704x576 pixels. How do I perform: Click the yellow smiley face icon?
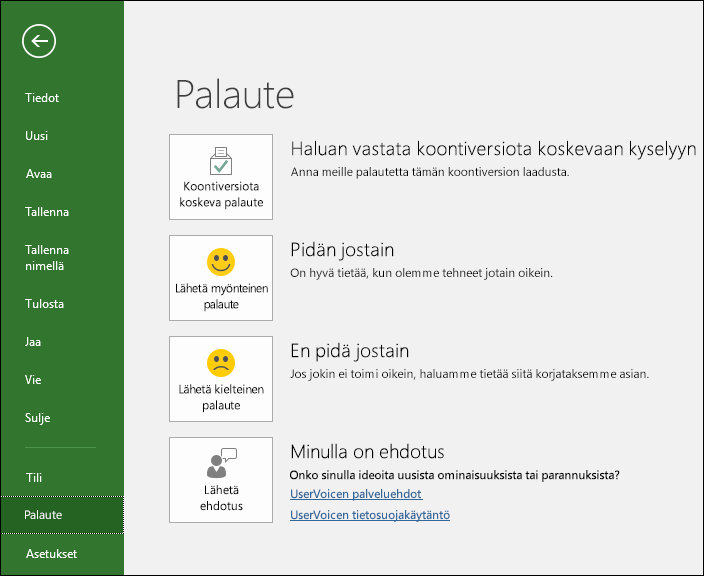coord(221,262)
